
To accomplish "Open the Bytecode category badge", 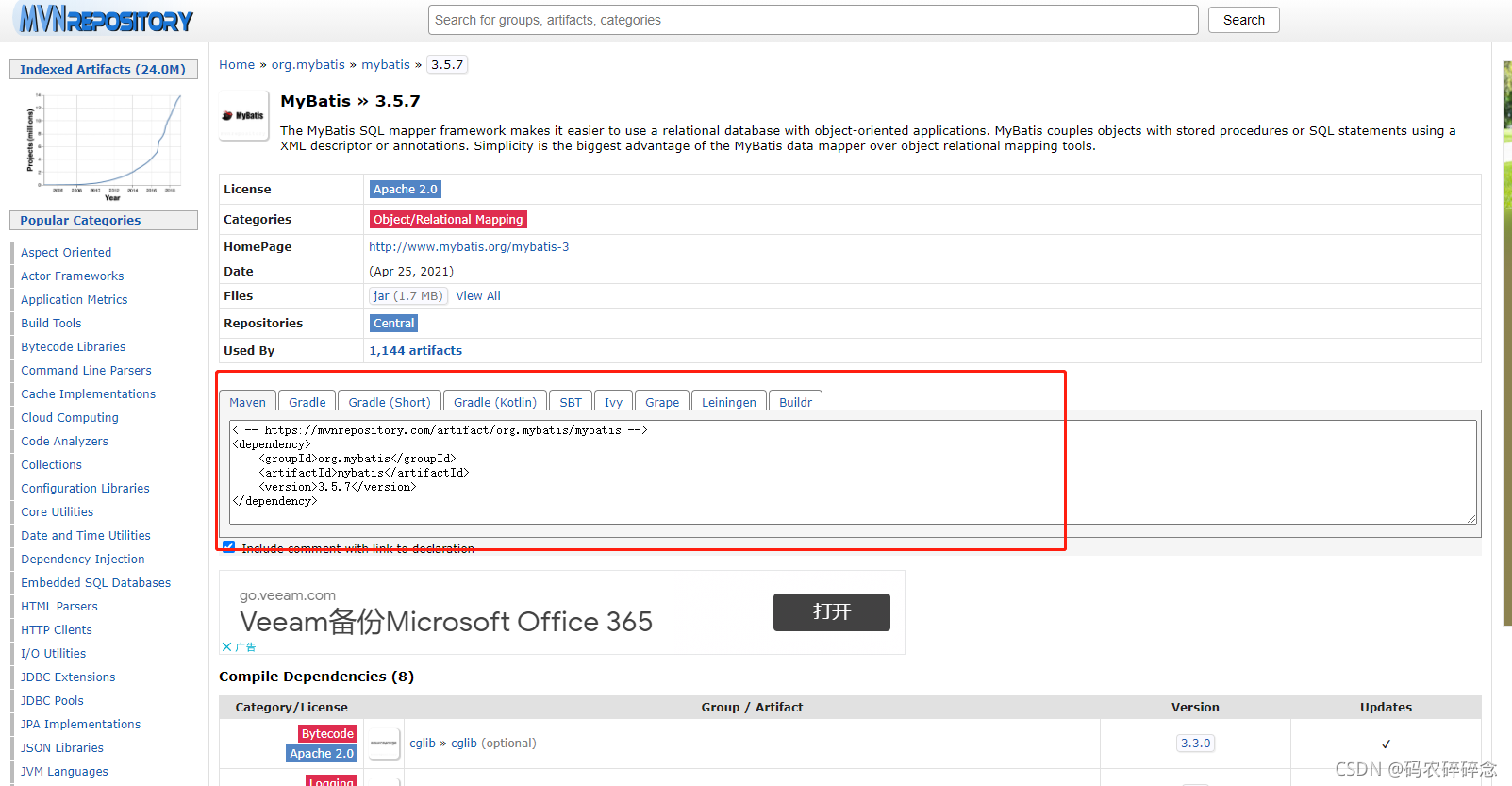I will pos(328,733).
